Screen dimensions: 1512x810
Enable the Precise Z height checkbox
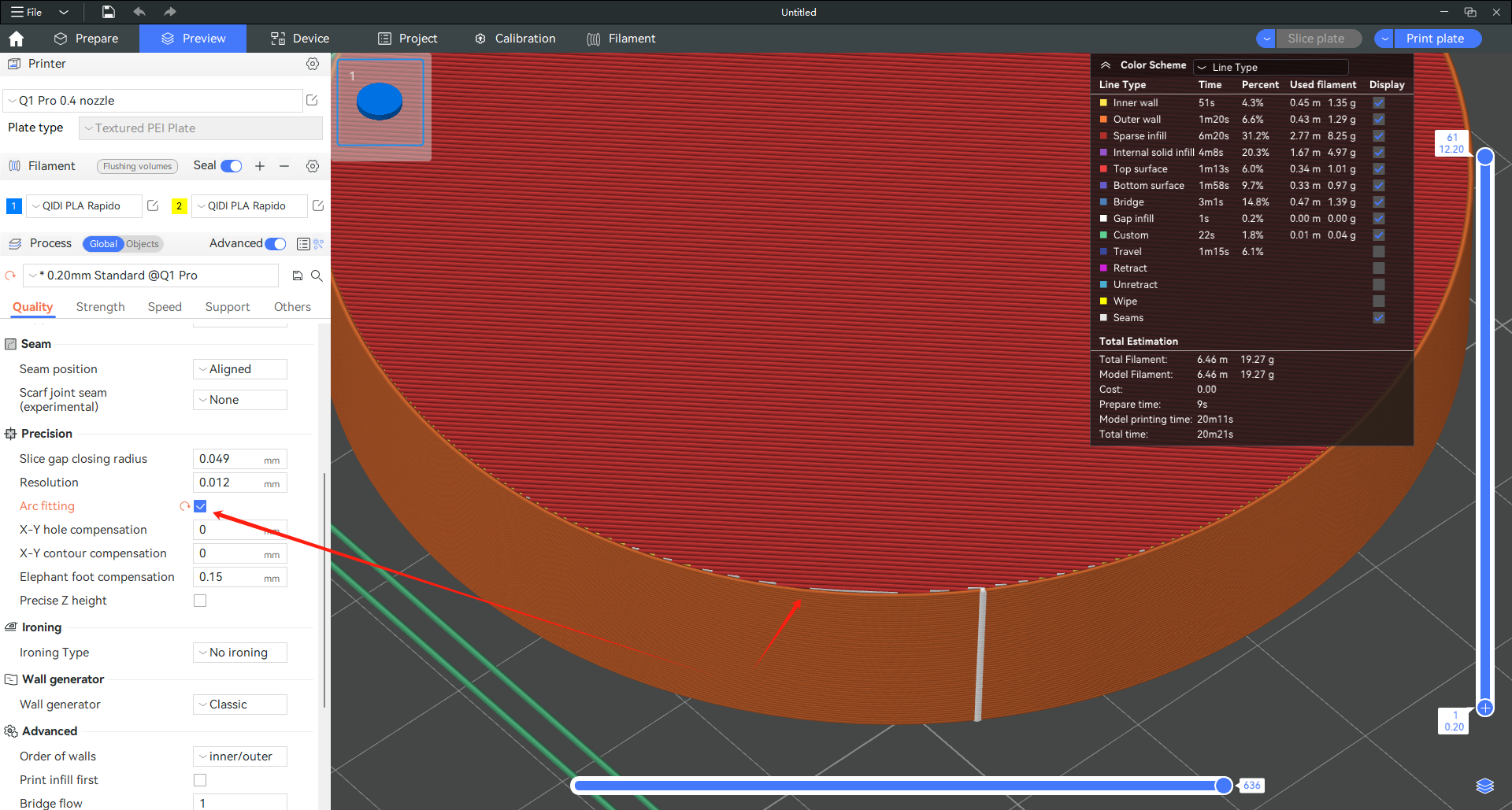point(200,601)
